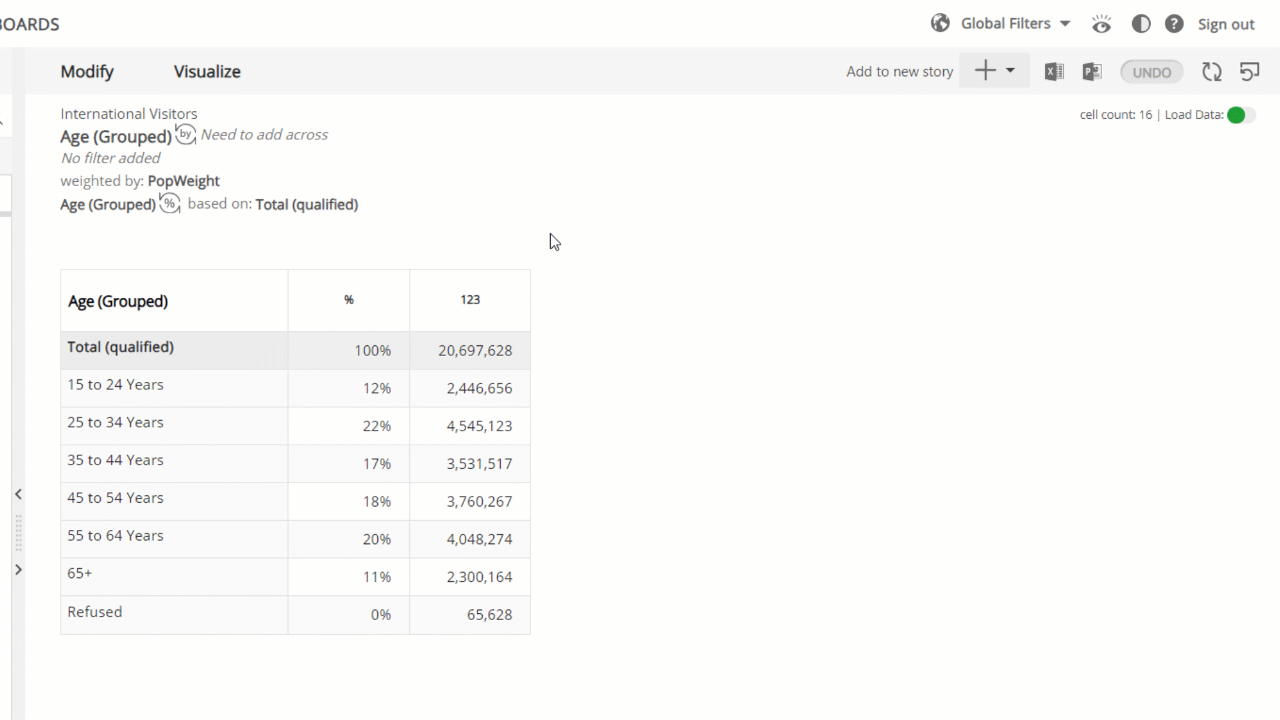Click the Age (Grouped) heading
This screenshot has height=720, width=1280.
116,136
